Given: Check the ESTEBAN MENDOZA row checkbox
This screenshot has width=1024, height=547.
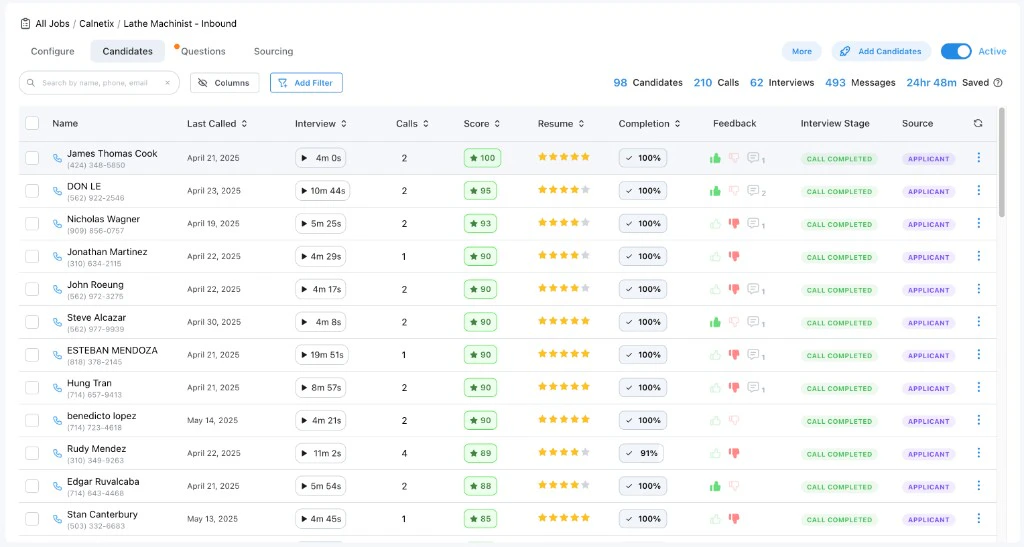Looking at the screenshot, I should [32, 355].
